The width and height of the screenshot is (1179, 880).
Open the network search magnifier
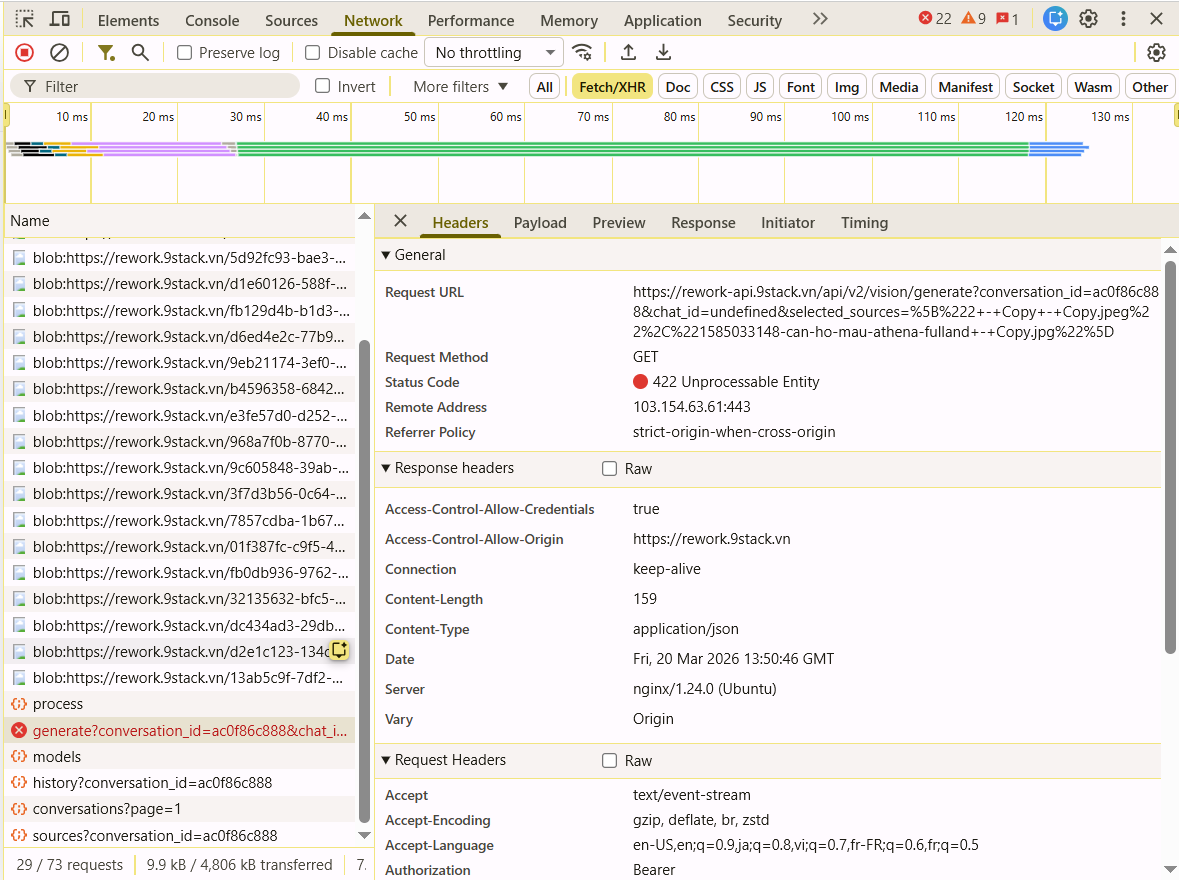coord(141,53)
